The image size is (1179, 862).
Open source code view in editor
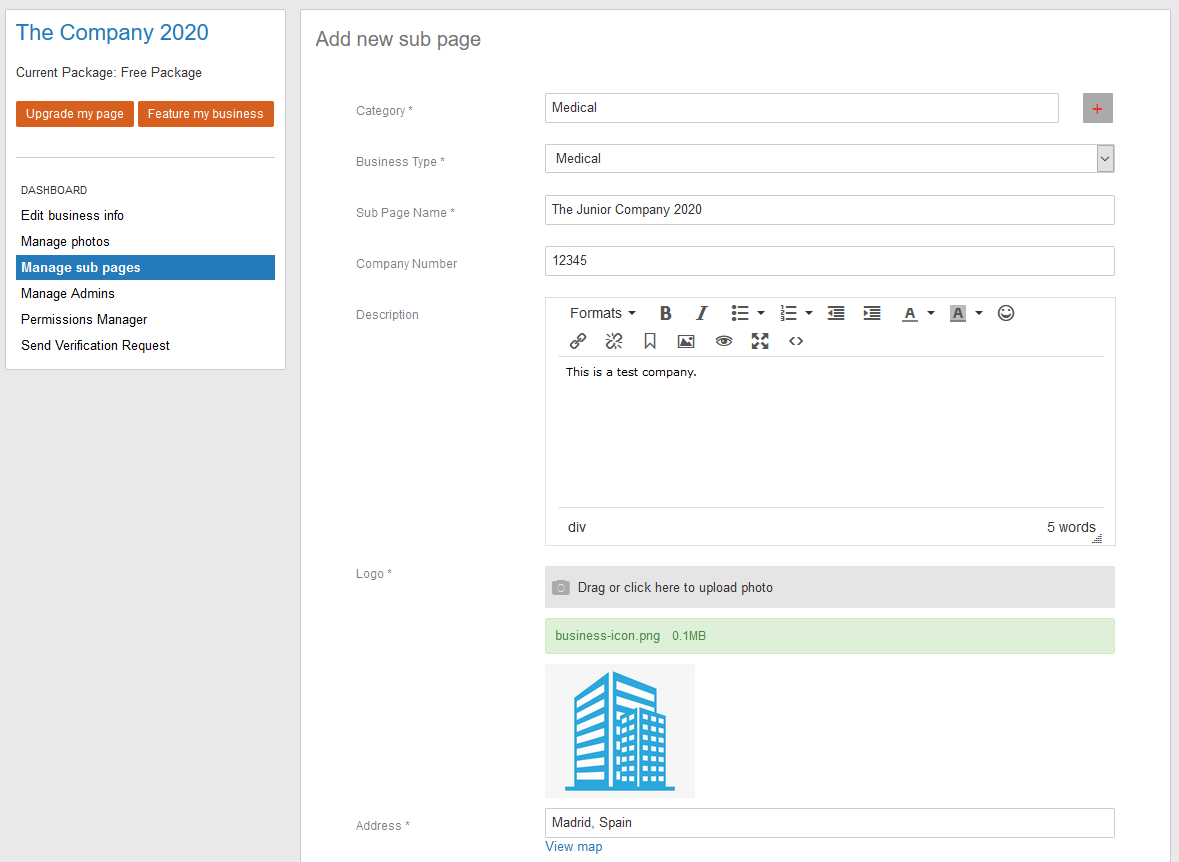pyautogui.click(x=796, y=341)
